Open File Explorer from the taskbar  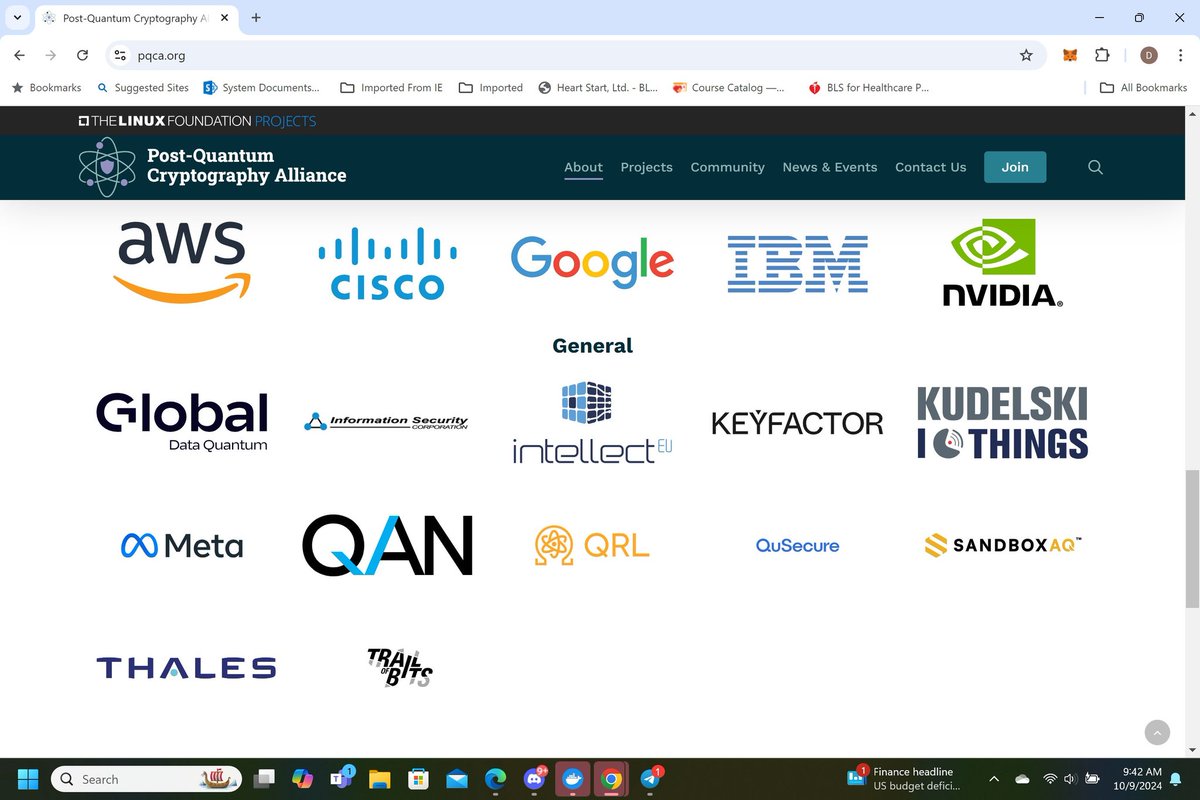[379, 779]
